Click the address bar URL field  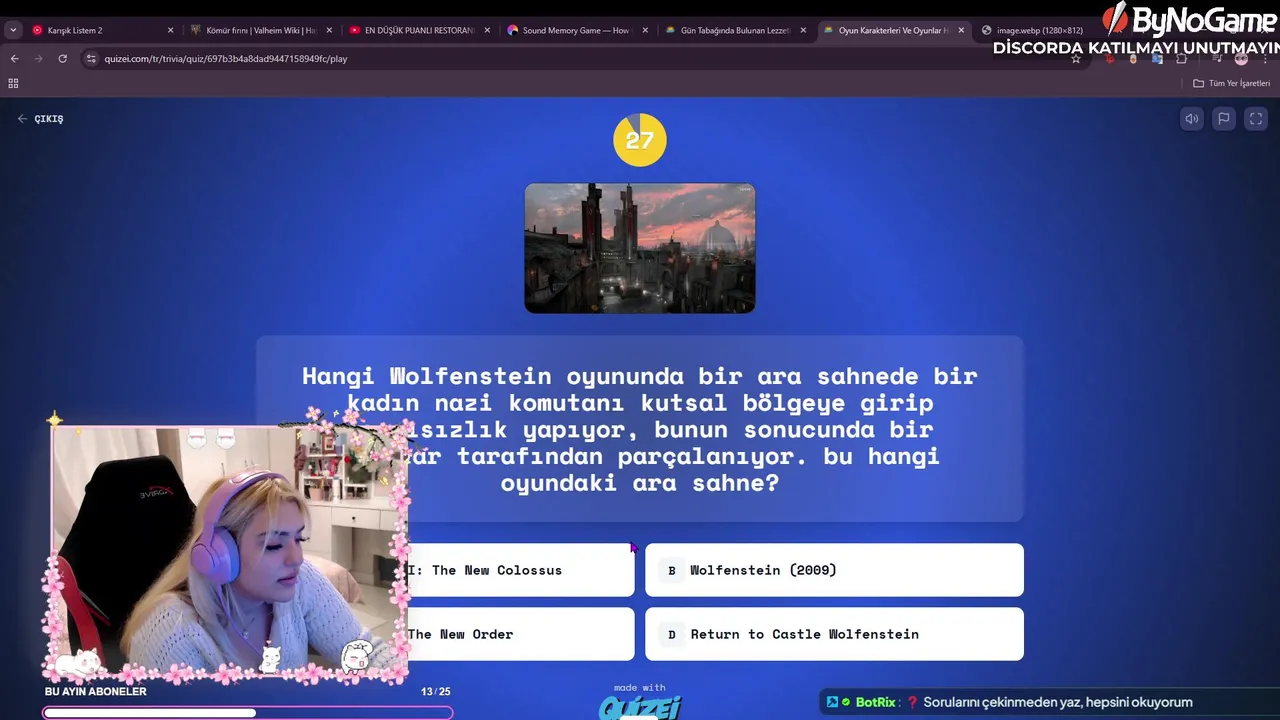pos(580,59)
